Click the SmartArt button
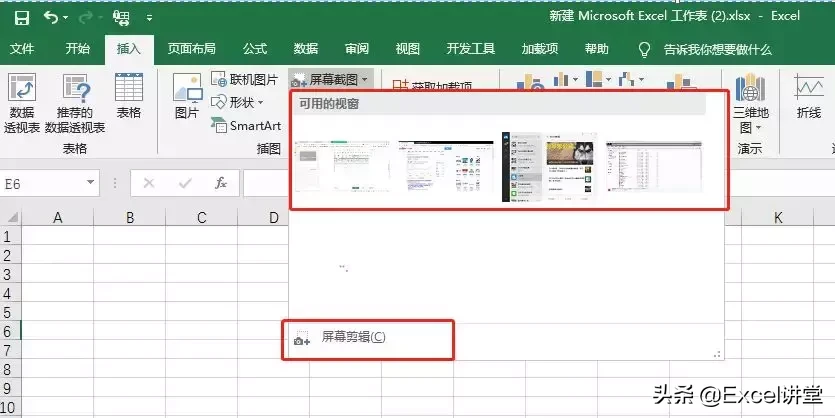 tap(246, 126)
